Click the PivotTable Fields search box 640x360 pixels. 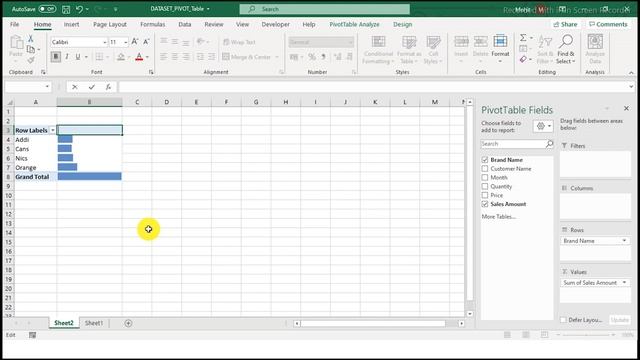click(x=517, y=144)
